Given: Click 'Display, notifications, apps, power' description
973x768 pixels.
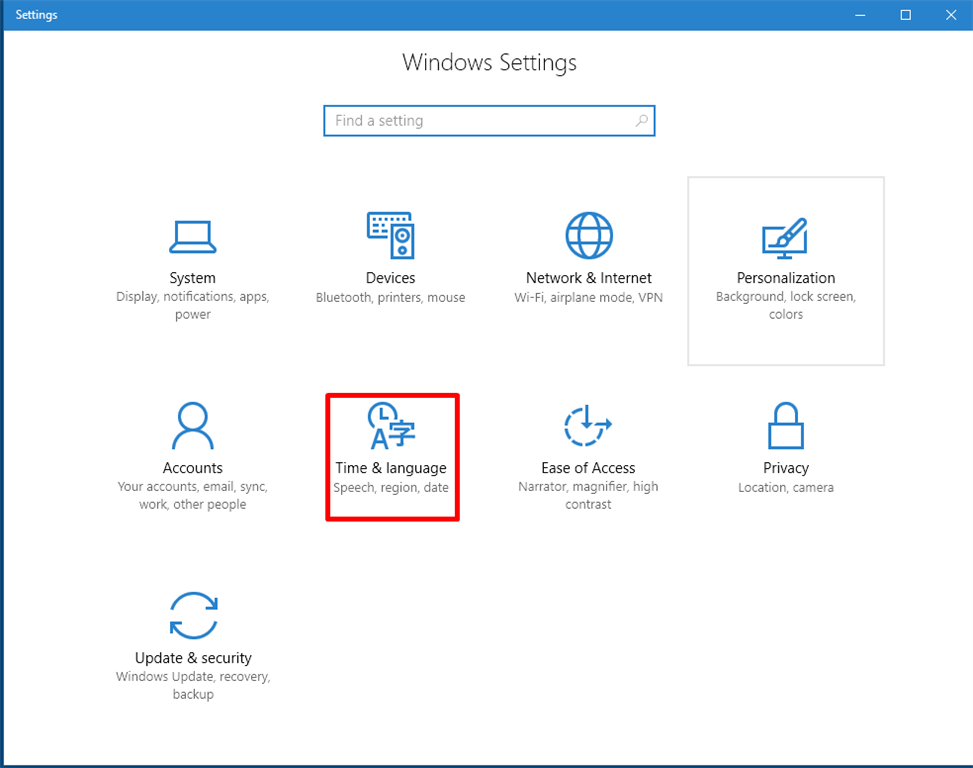Looking at the screenshot, I should point(192,305).
